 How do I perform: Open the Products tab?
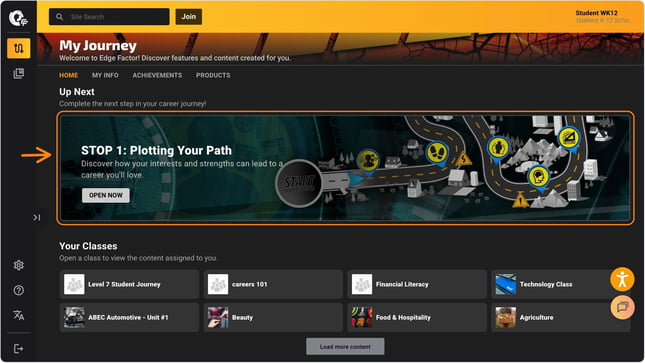point(213,75)
